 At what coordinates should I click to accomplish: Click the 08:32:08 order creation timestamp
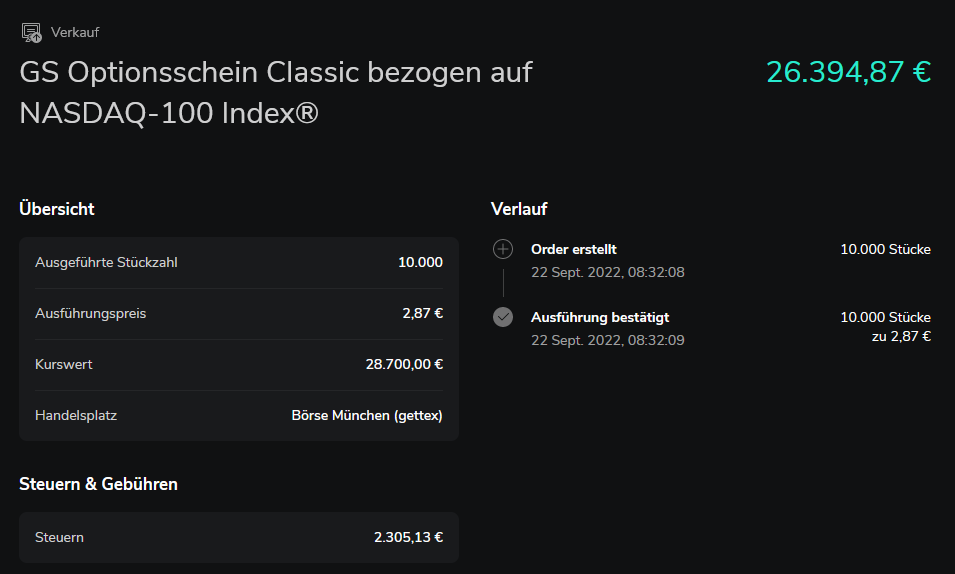656,272
